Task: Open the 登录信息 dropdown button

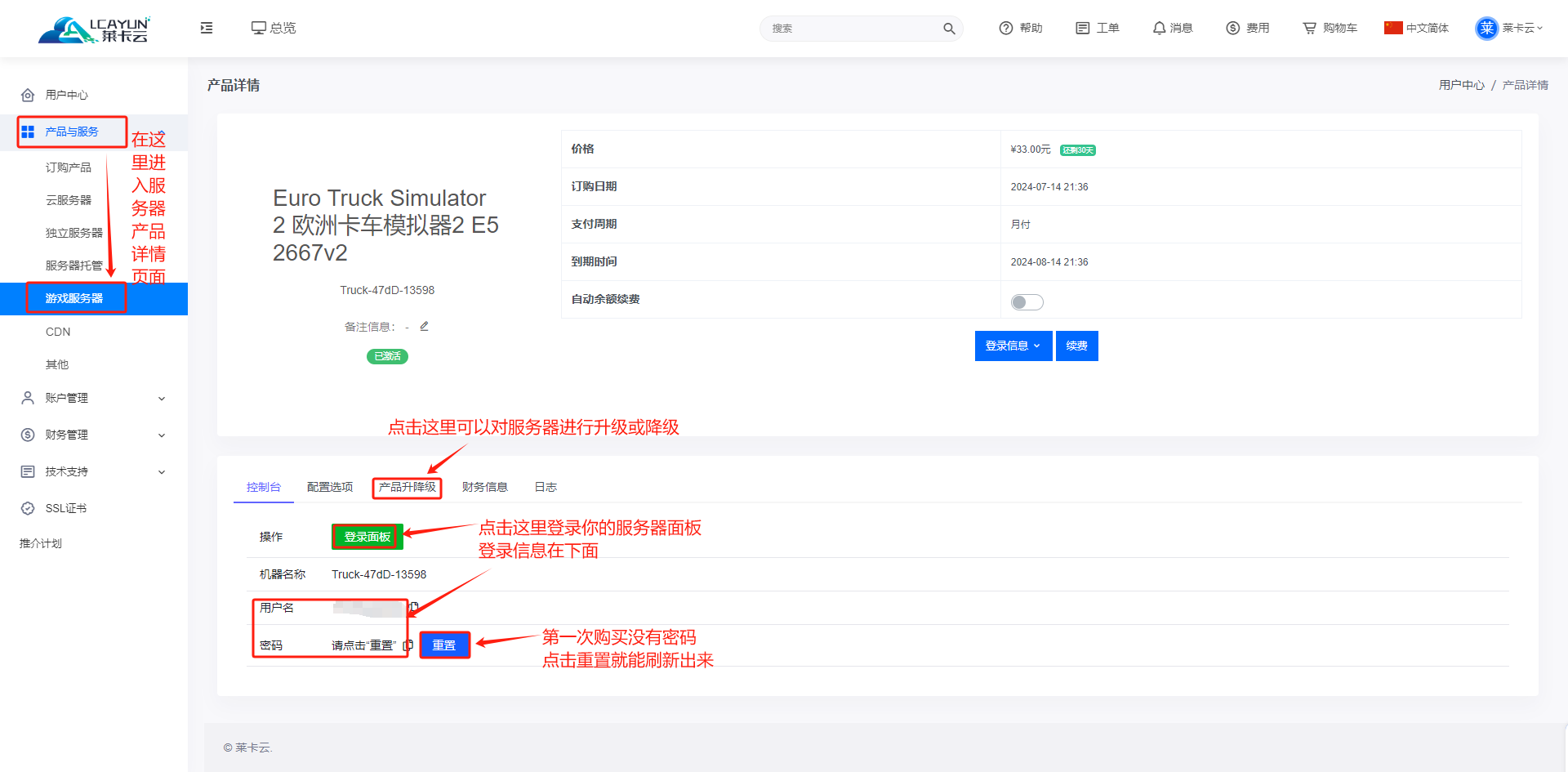Action: [x=1013, y=346]
